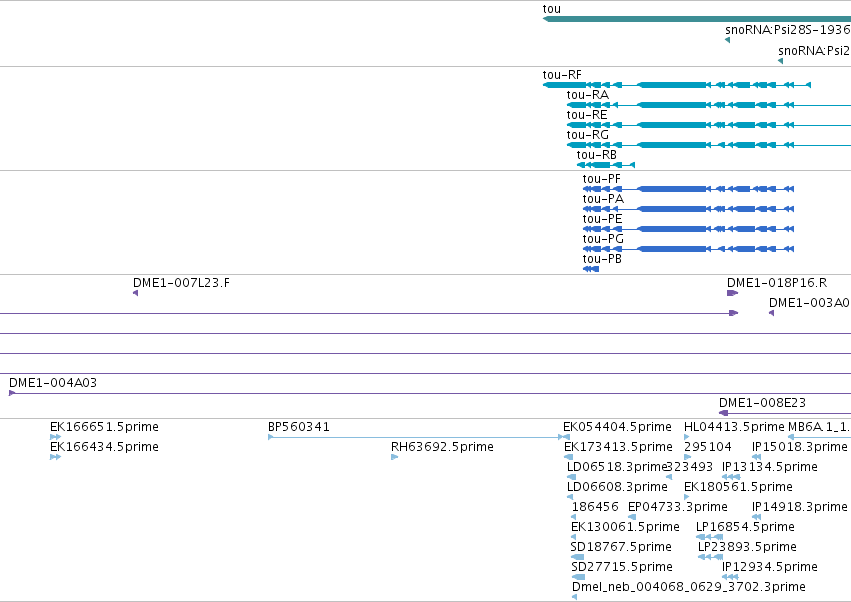Select the IP15018.3prime EST label
Screen dimensions: 851x602
coord(799,447)
